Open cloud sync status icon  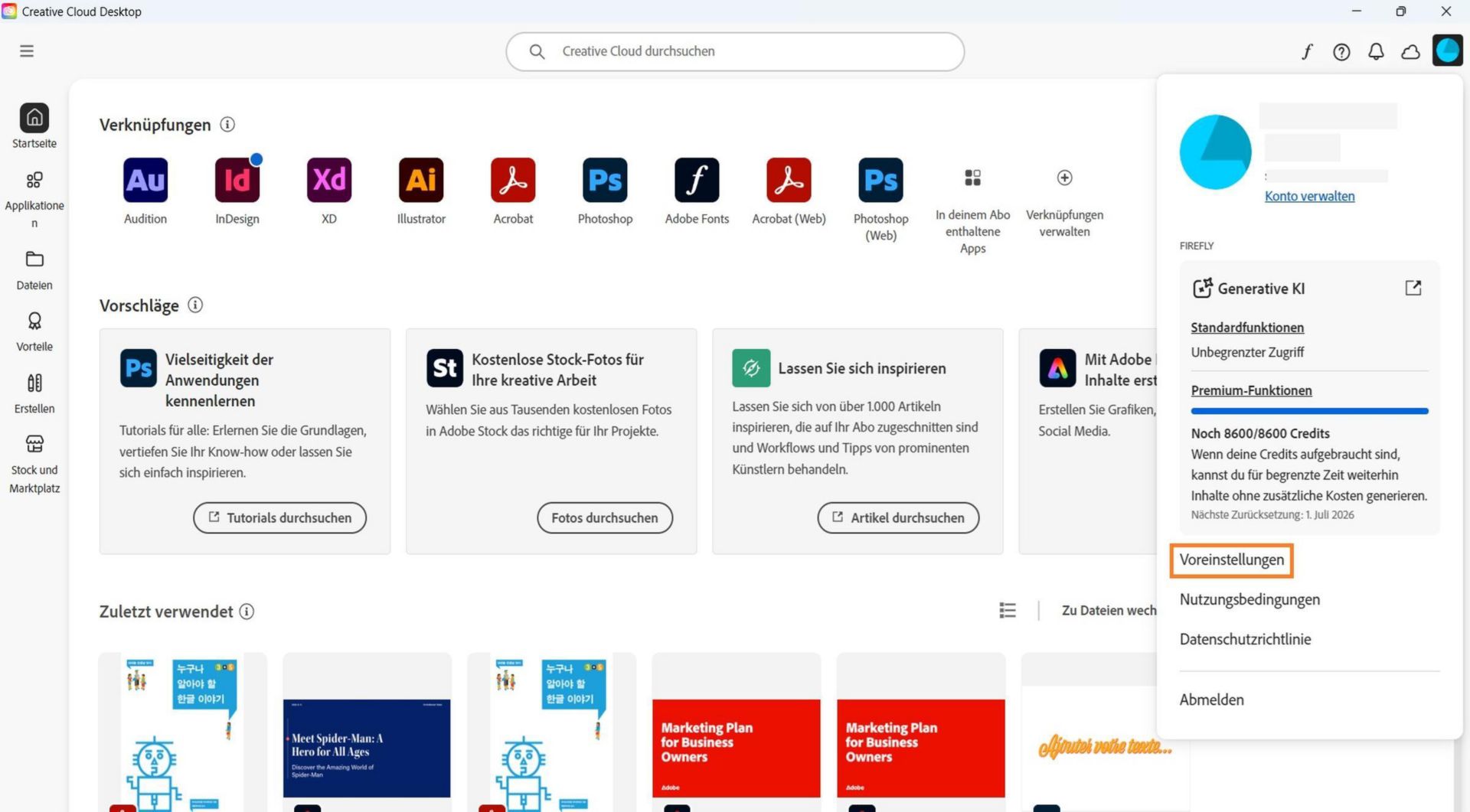1410,52
